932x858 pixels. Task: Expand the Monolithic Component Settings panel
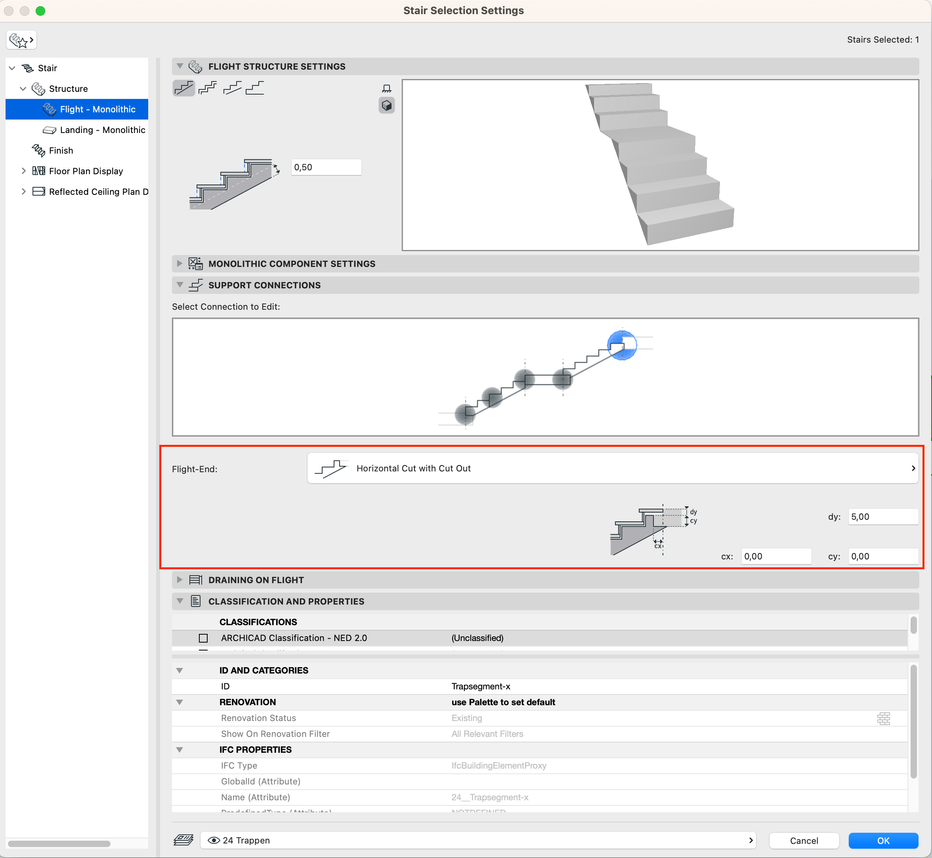click(x=180, y=264)
